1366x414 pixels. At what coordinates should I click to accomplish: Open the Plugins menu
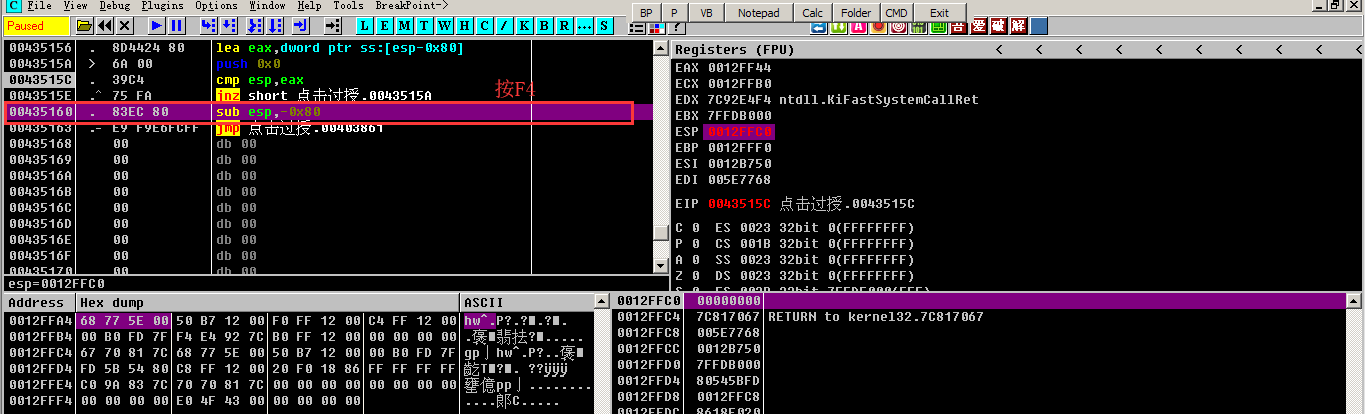coord(163,6)
